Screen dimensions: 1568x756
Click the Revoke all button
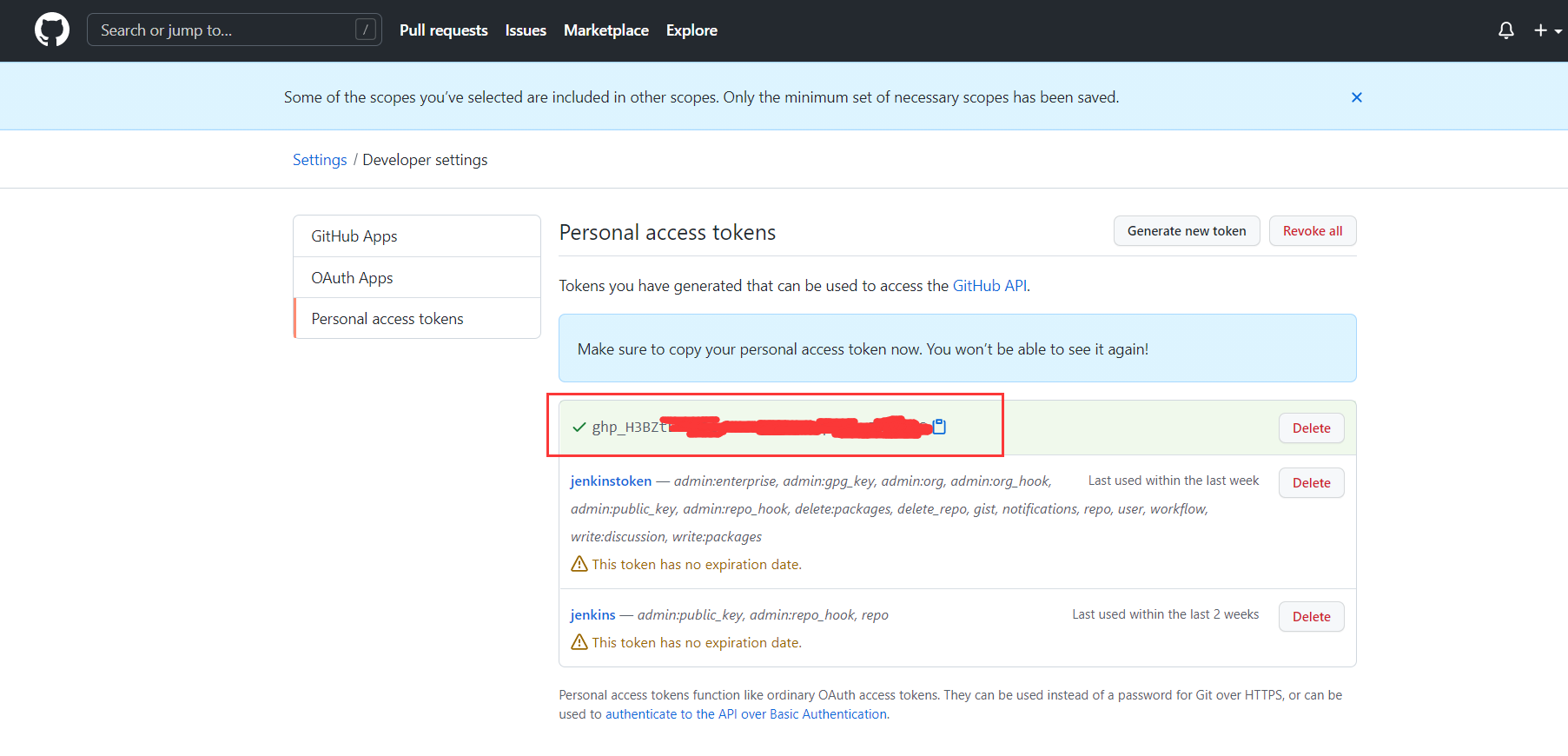tap(1313, 231)
